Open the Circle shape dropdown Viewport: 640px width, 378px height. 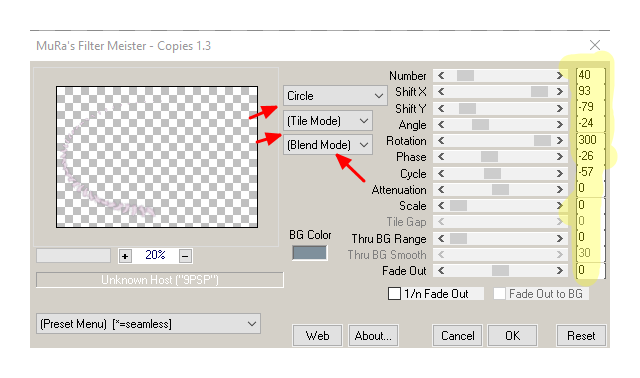tap(335, 96)
